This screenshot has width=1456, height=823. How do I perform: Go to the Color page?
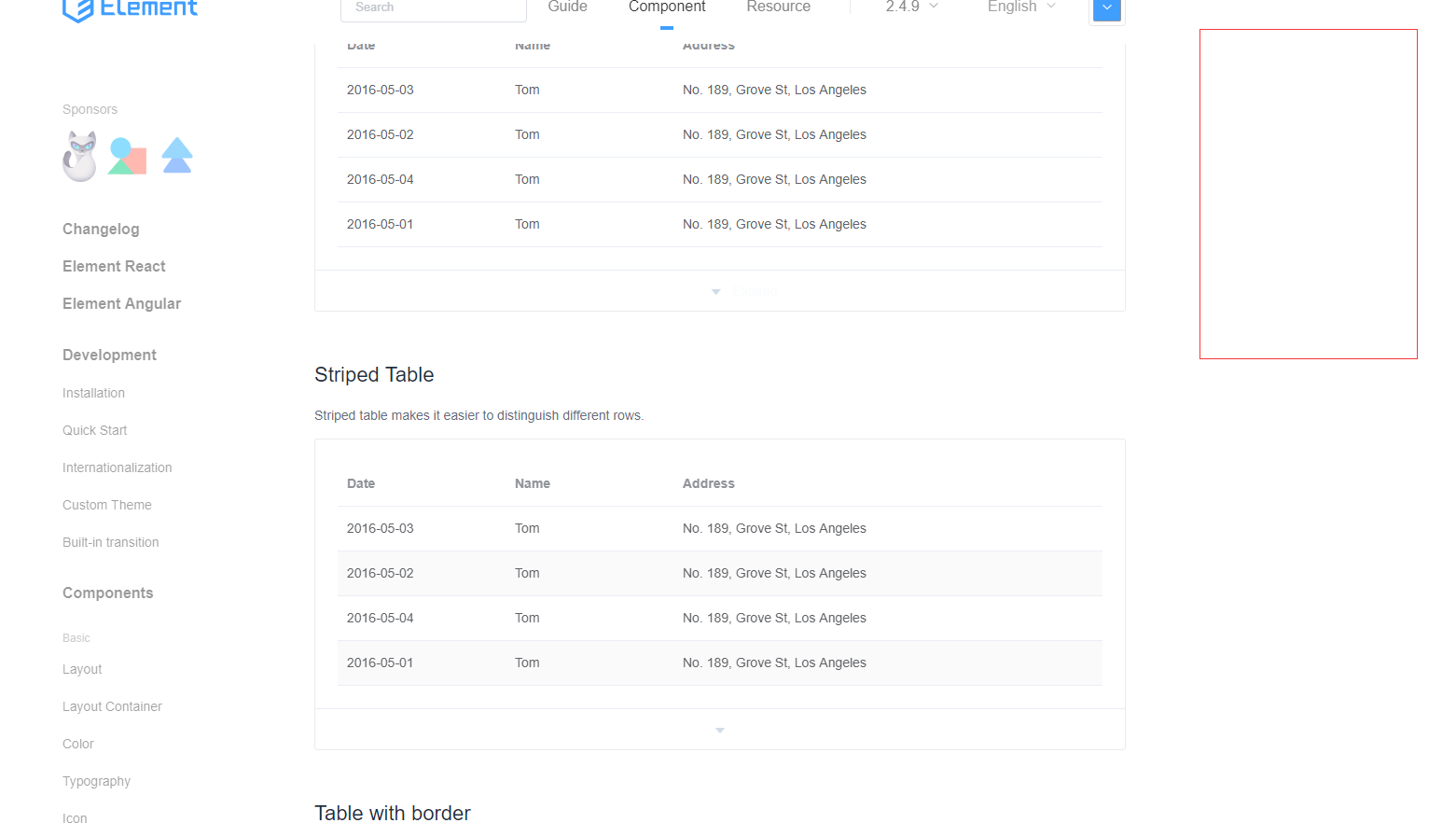78,745
